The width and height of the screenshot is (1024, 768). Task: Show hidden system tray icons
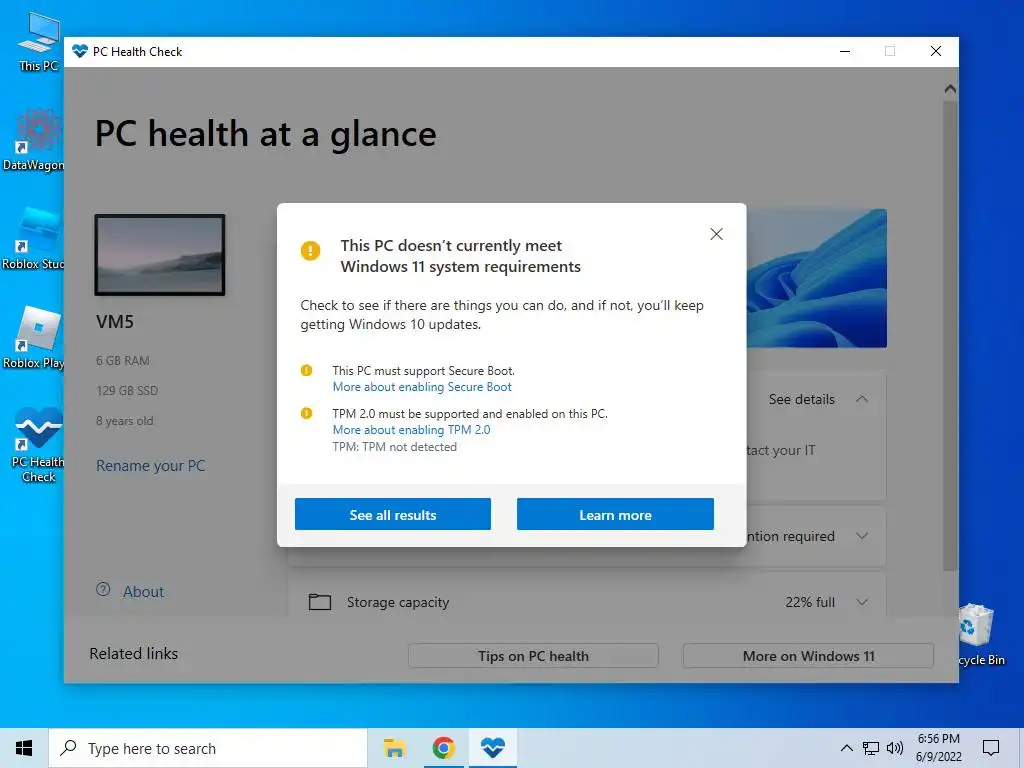coord(846,748)
